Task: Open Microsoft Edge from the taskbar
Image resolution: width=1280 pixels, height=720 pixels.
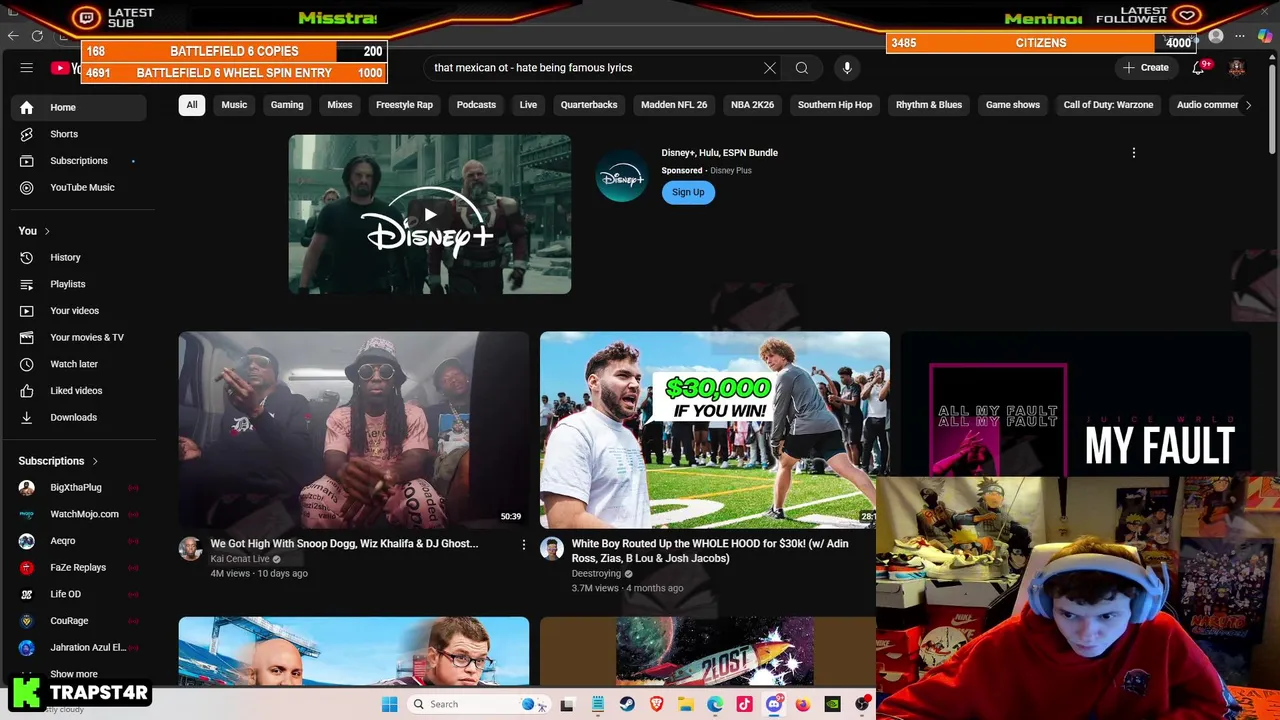Action: point(715,704)
